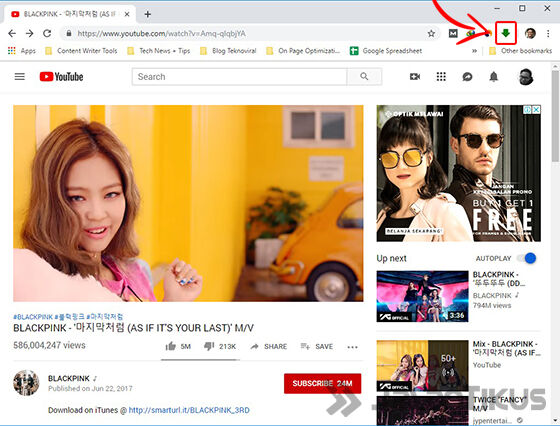
Task: Open the Apps shortcut in bookmarks bar
Action: point(21,51)
